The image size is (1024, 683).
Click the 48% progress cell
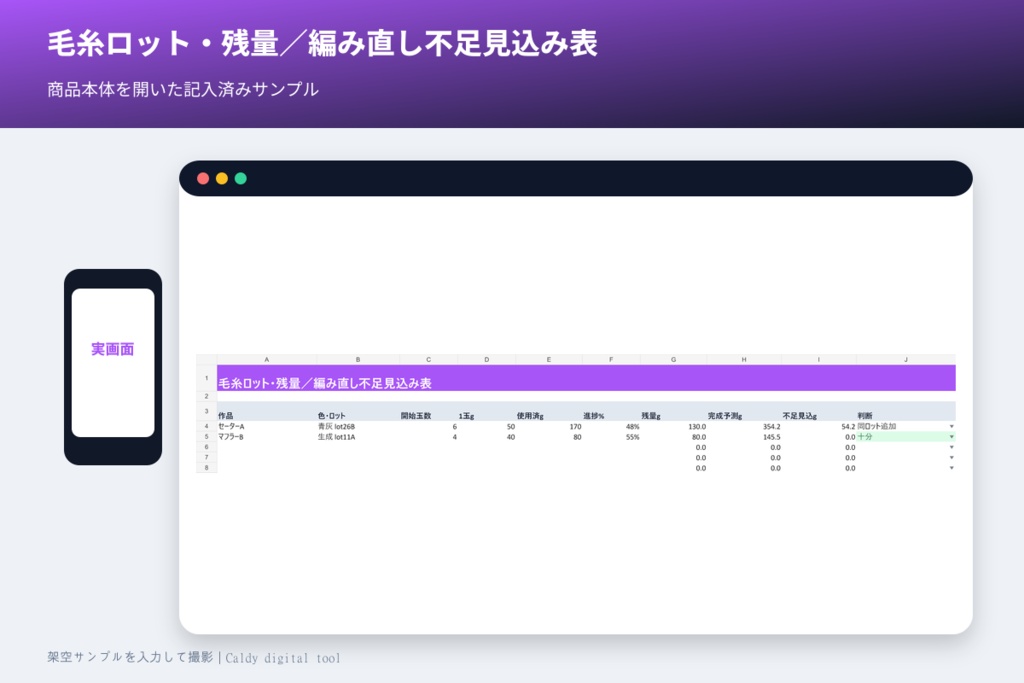pyautogui.click(x=611, y=426)
